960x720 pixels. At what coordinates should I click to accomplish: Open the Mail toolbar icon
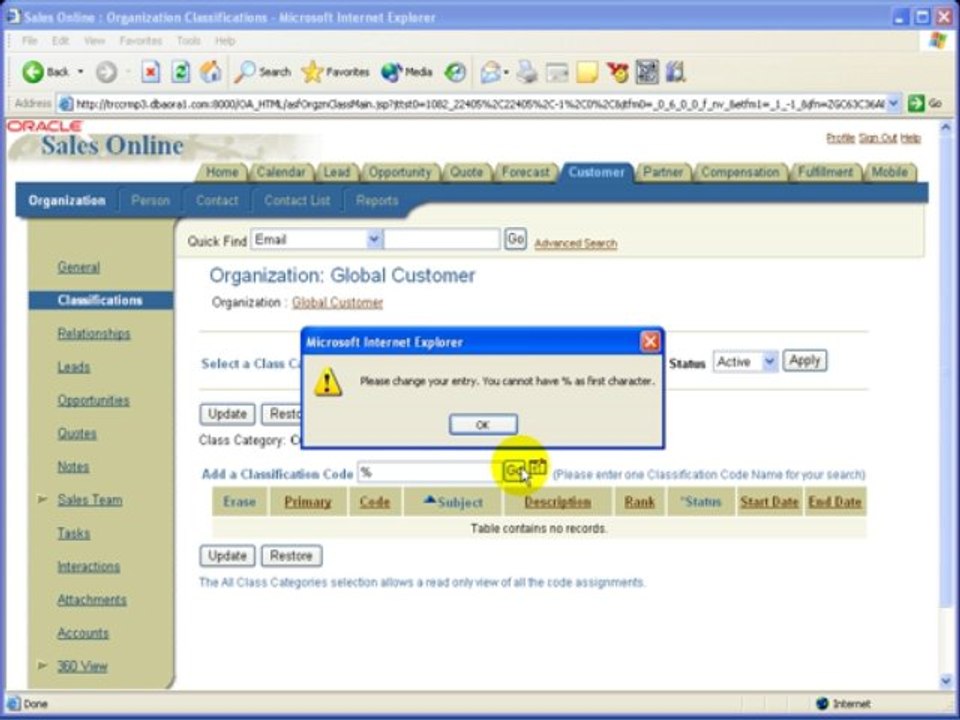point(492,72)
